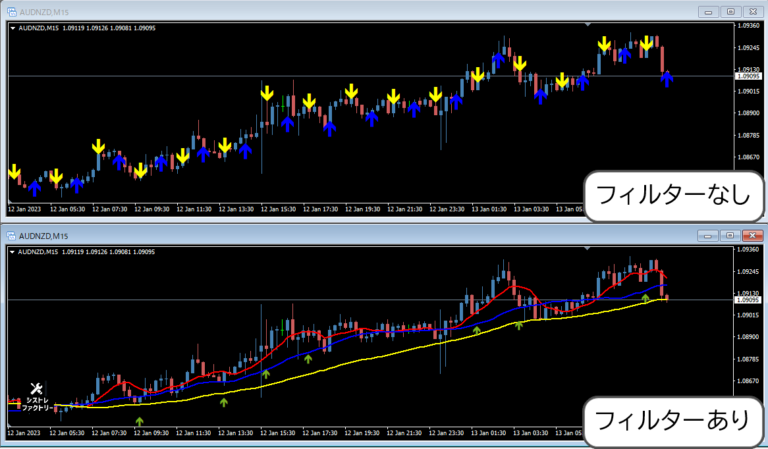
Task: Click the gray chart shift triangle in top chart
Action: pyautogui.click(x=590, y=24)
